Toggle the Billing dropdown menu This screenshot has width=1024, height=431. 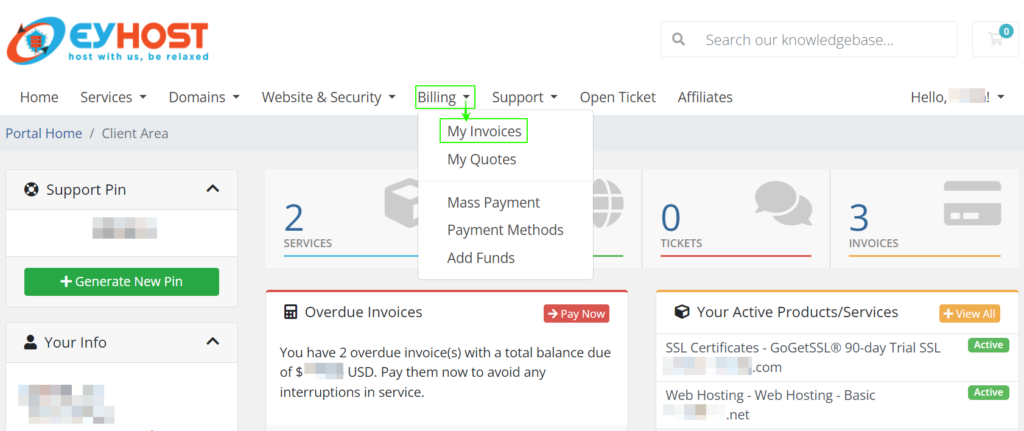[445, 97]
